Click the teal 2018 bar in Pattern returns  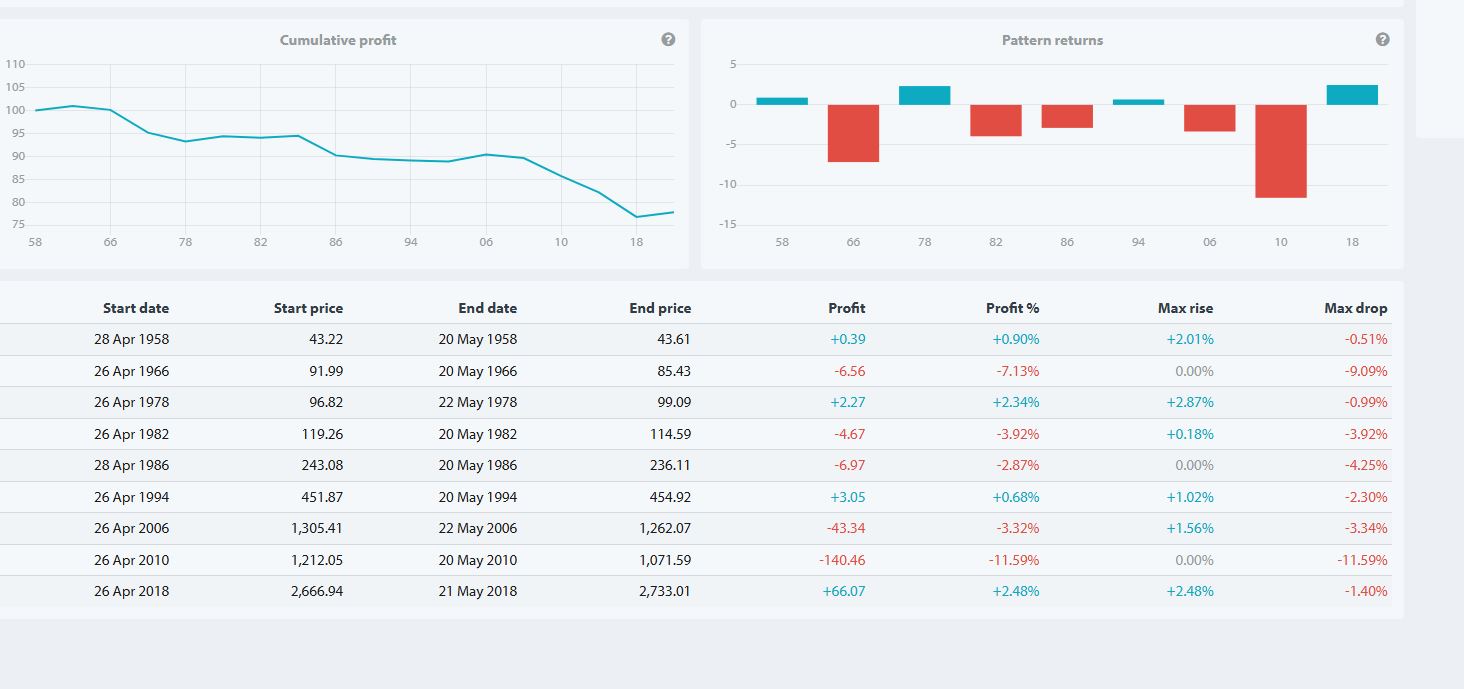point(1352,95)
